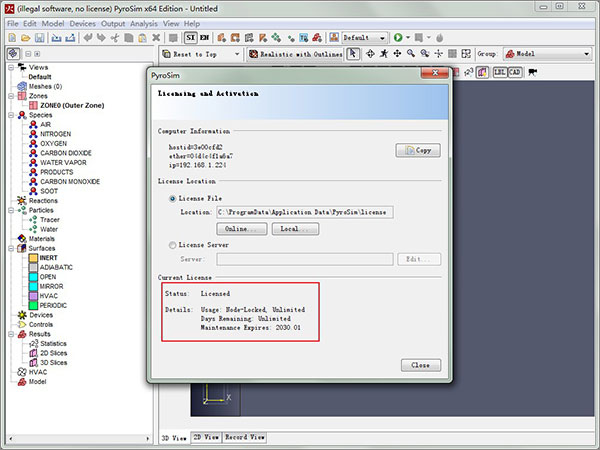Click the Copy button for computer information

pyautogui.click(x=418, y=150)
